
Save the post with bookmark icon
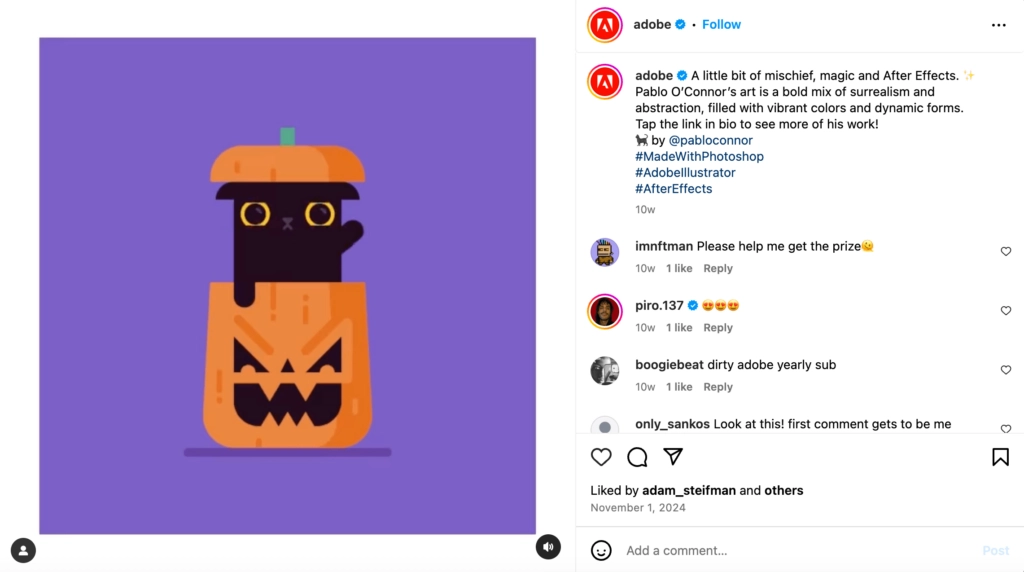[1000, 457]
